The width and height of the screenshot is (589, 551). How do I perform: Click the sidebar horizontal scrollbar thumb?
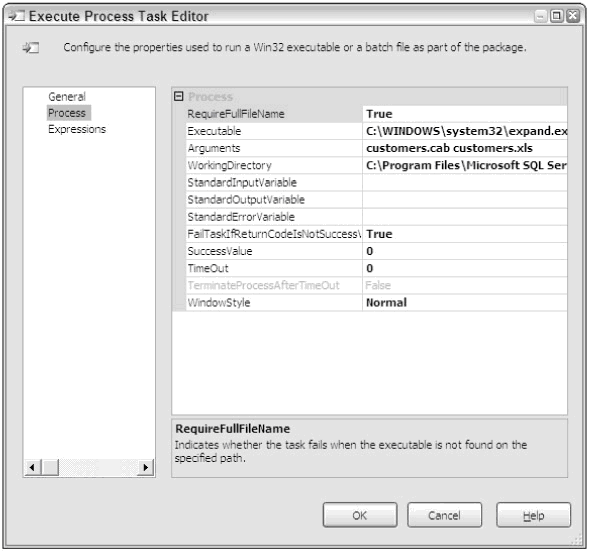(x=50, y=467)
